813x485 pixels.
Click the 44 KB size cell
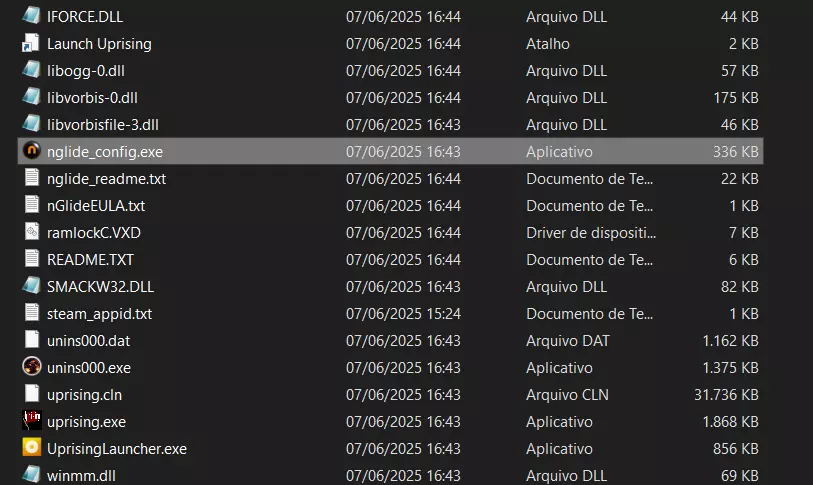point(740,17)
